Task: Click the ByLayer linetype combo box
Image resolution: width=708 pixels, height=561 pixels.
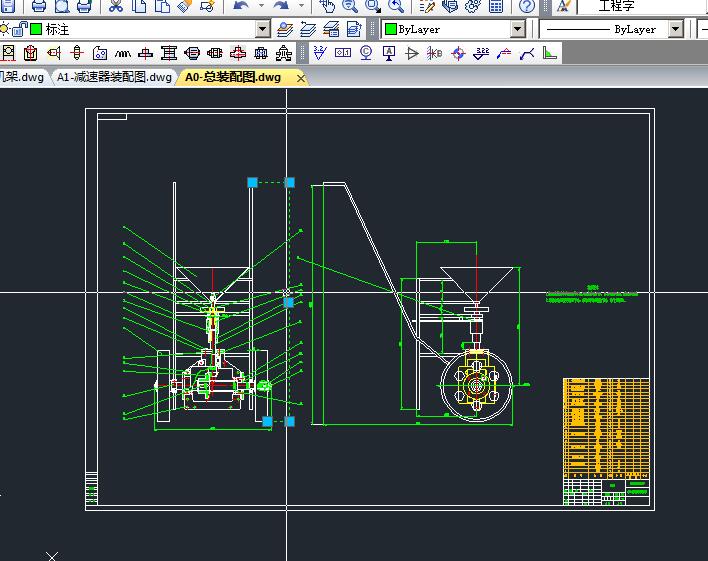Action: coord(612,29)
